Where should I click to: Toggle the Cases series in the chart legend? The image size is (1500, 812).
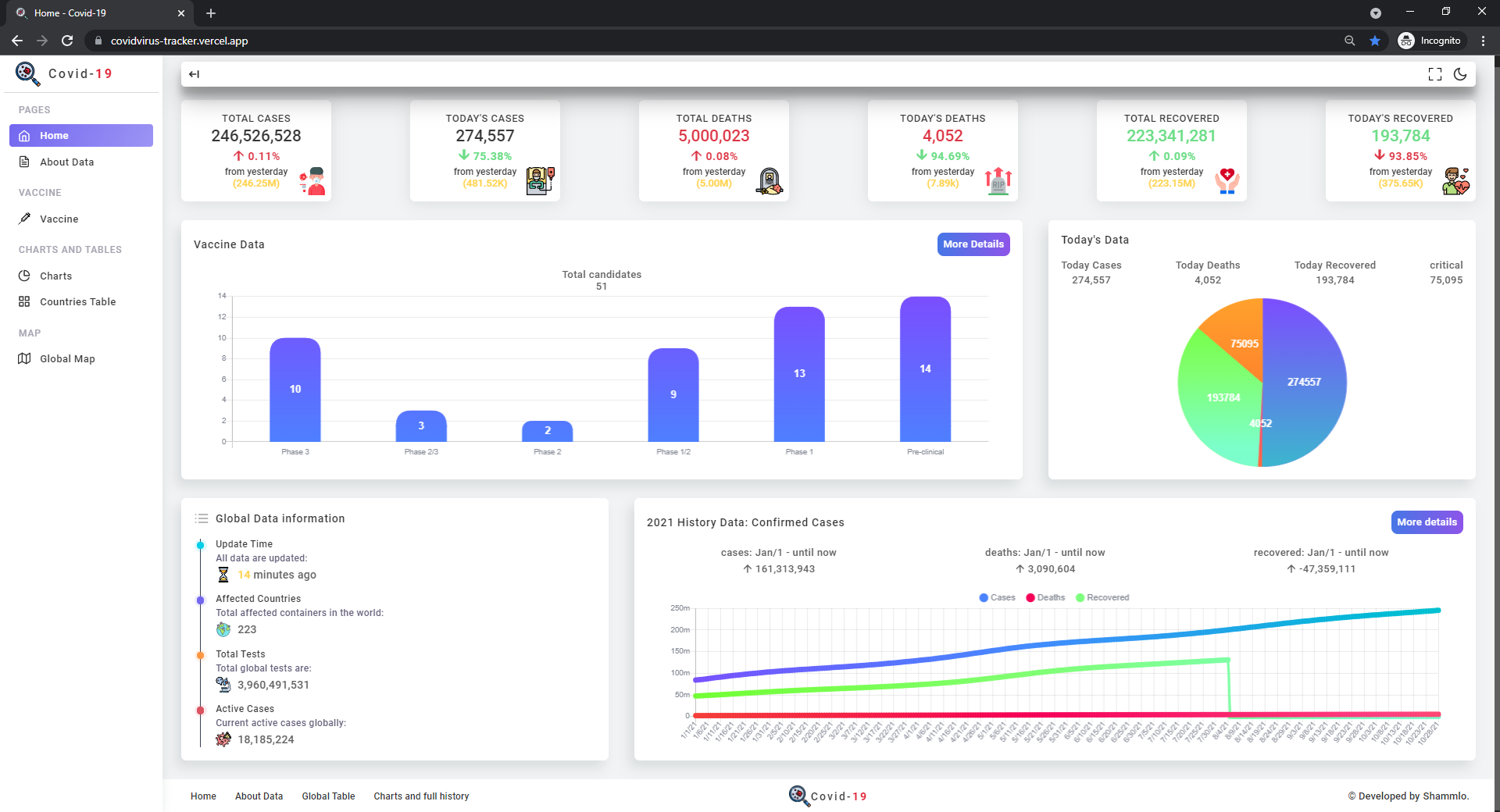tap(998, 597)
